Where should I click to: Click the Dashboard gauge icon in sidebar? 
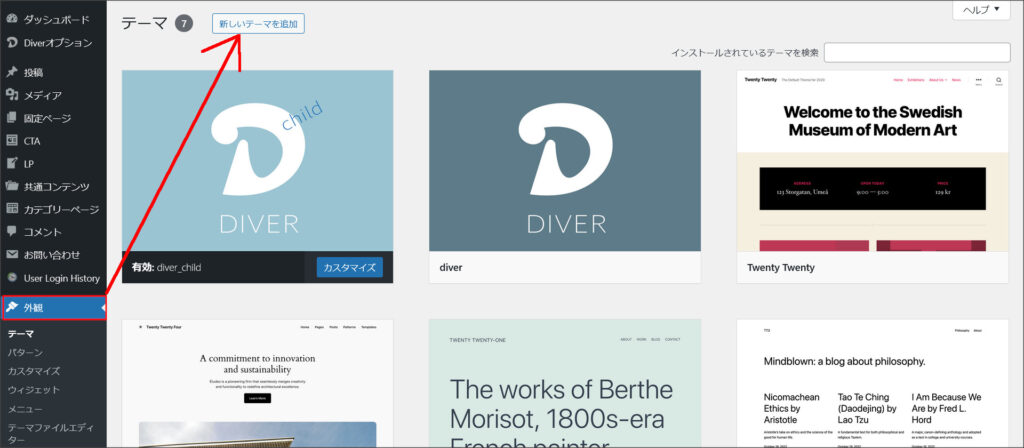click(12, 19)
